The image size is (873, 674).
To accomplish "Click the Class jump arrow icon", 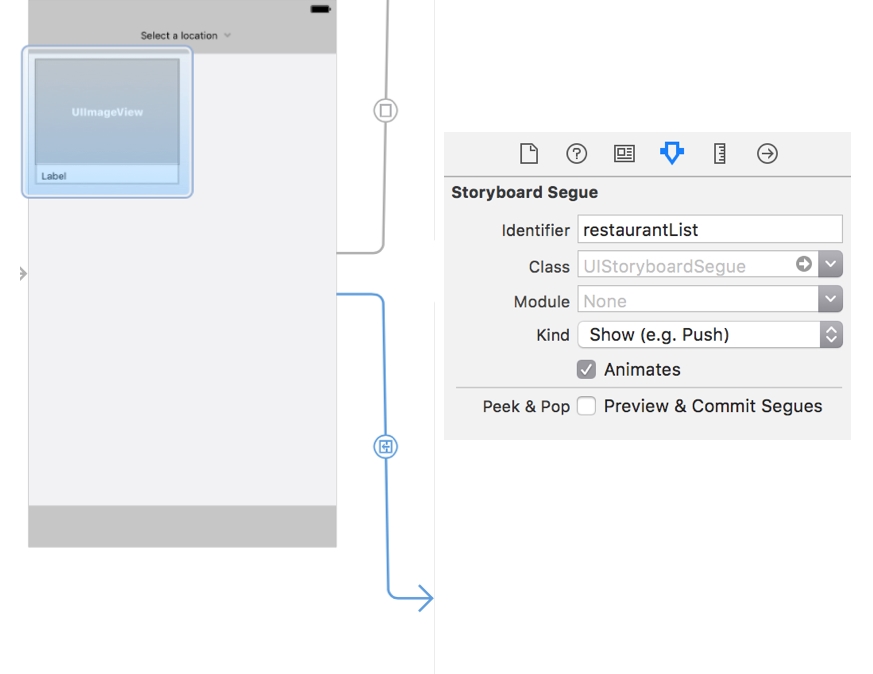I will (803, 264).
